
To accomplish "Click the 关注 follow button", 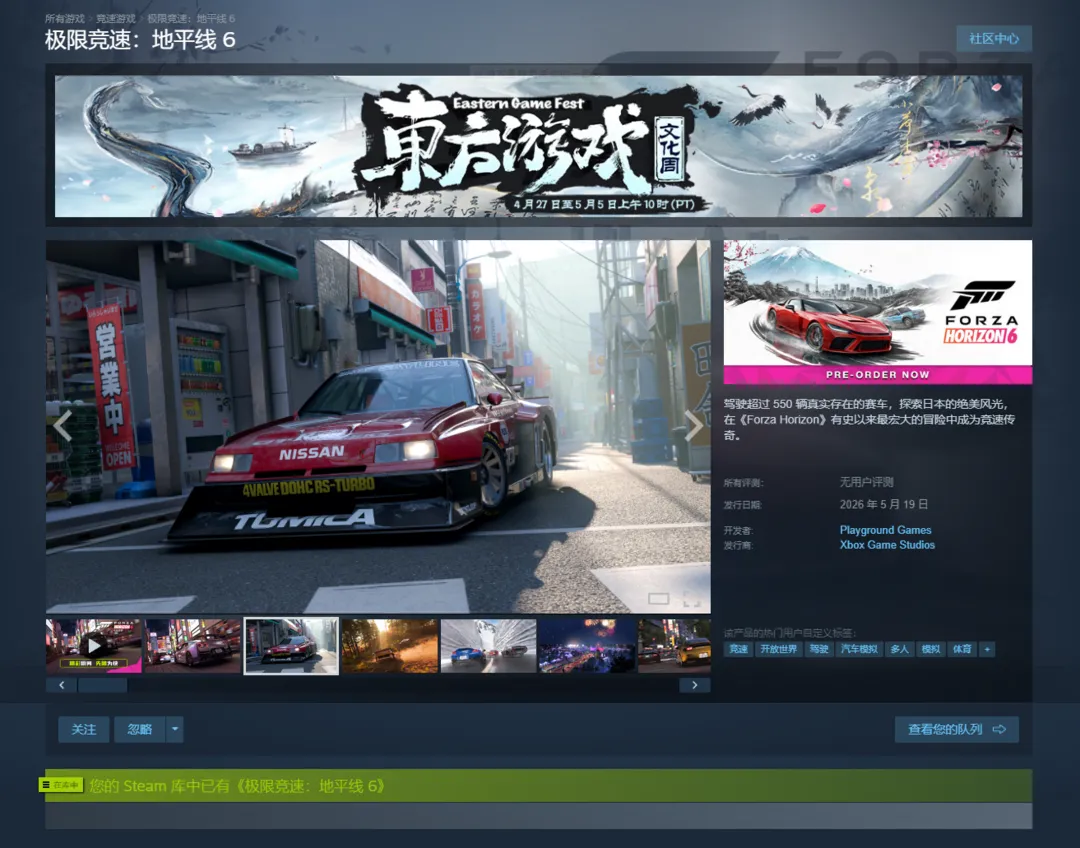I will [84, 730].
